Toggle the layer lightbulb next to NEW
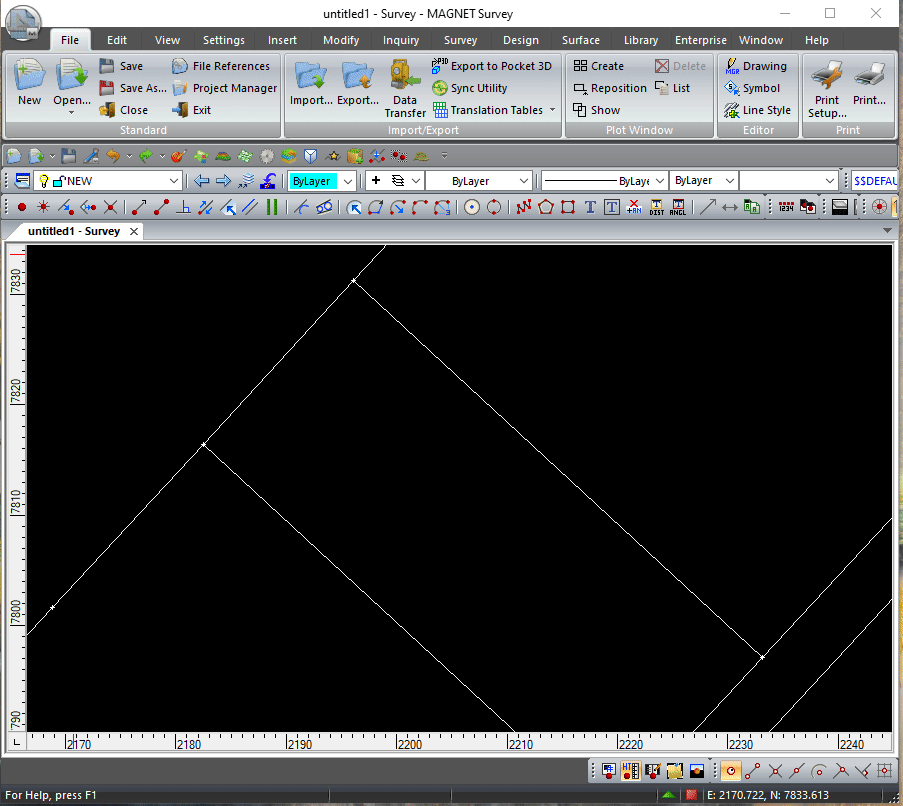The image size is (903, 806). 41,181
